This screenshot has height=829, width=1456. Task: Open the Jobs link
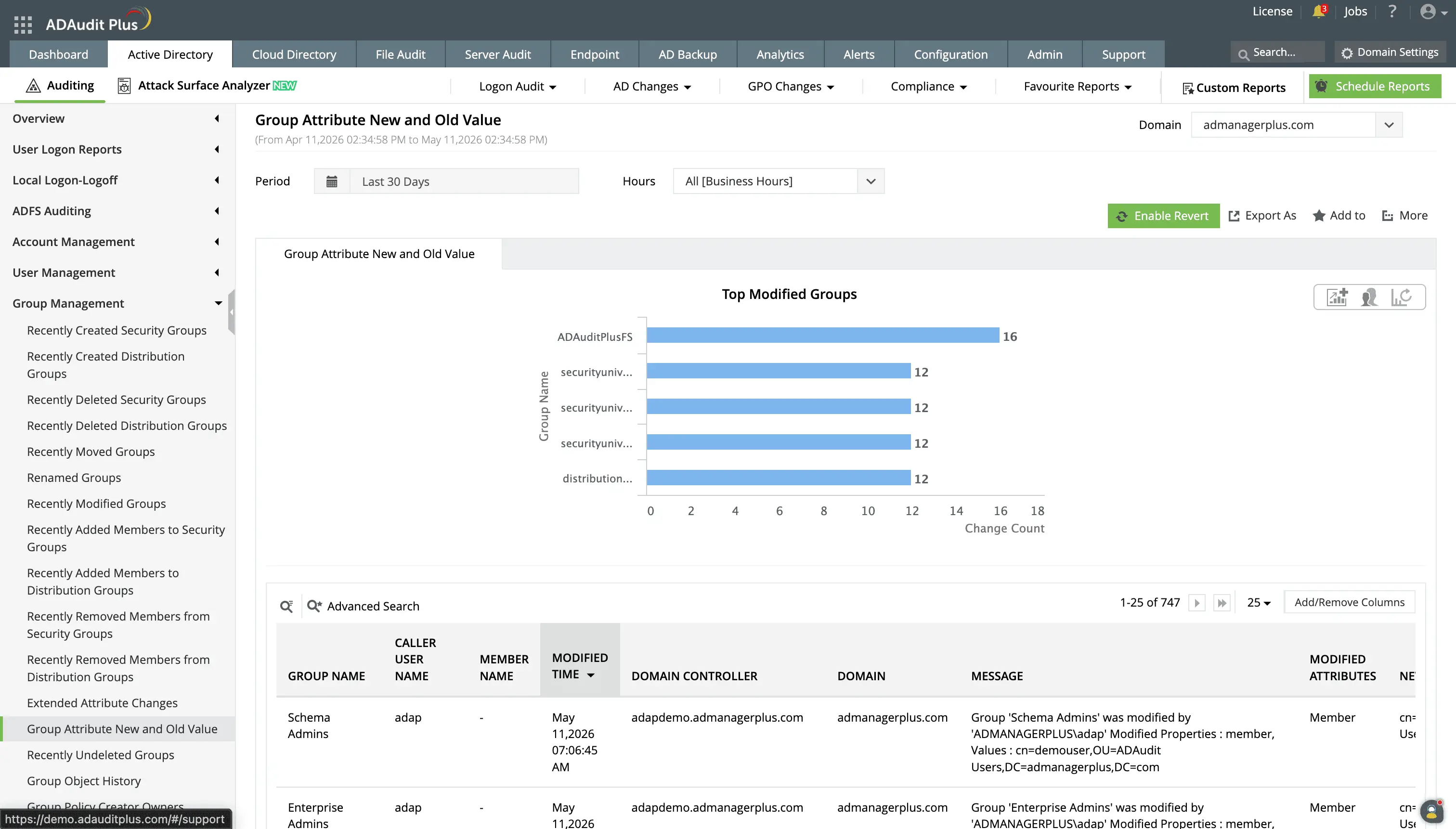[x=1355, y=12]
